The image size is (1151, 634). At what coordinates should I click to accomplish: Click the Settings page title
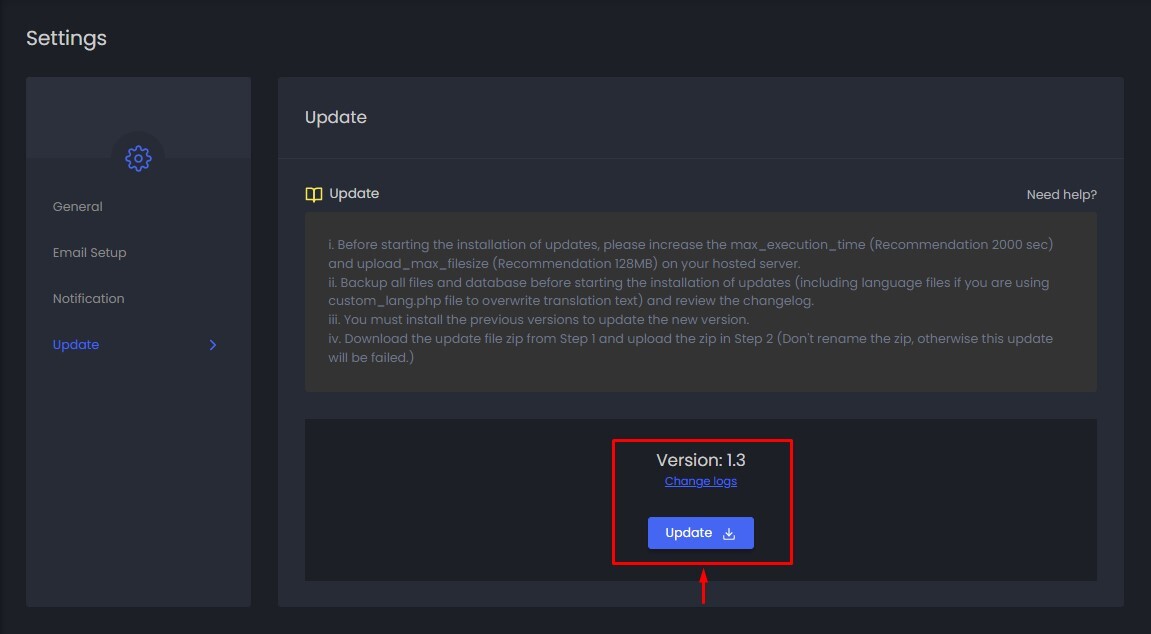tap(66, 38)
